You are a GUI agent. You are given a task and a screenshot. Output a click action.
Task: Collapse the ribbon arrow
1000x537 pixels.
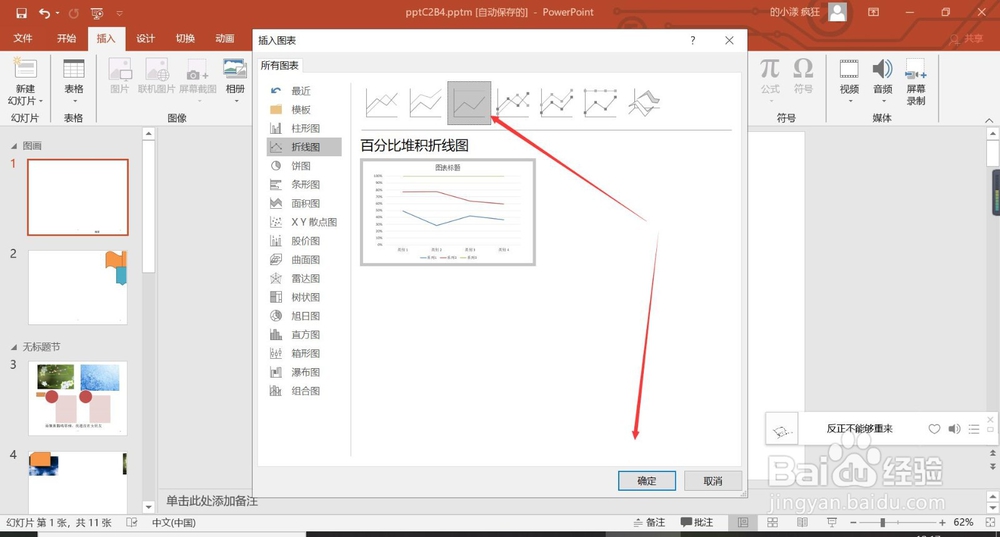point(989,120)
